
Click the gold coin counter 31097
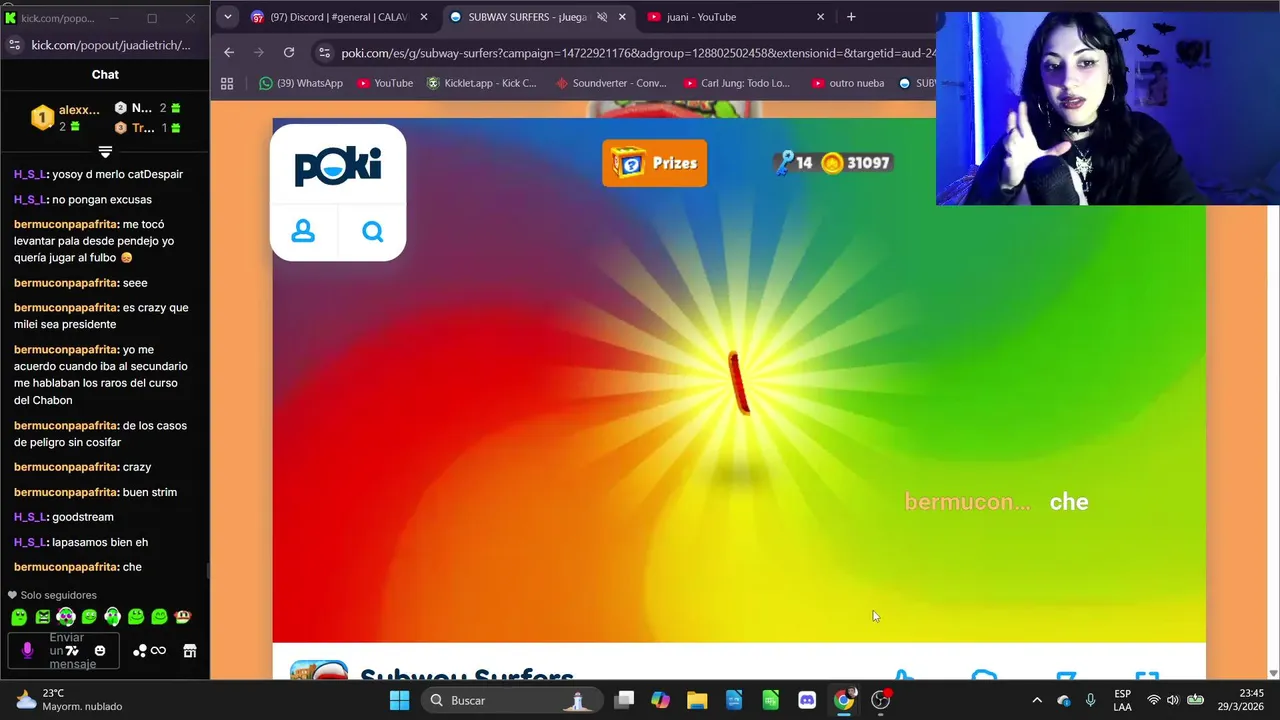(856, 163)
